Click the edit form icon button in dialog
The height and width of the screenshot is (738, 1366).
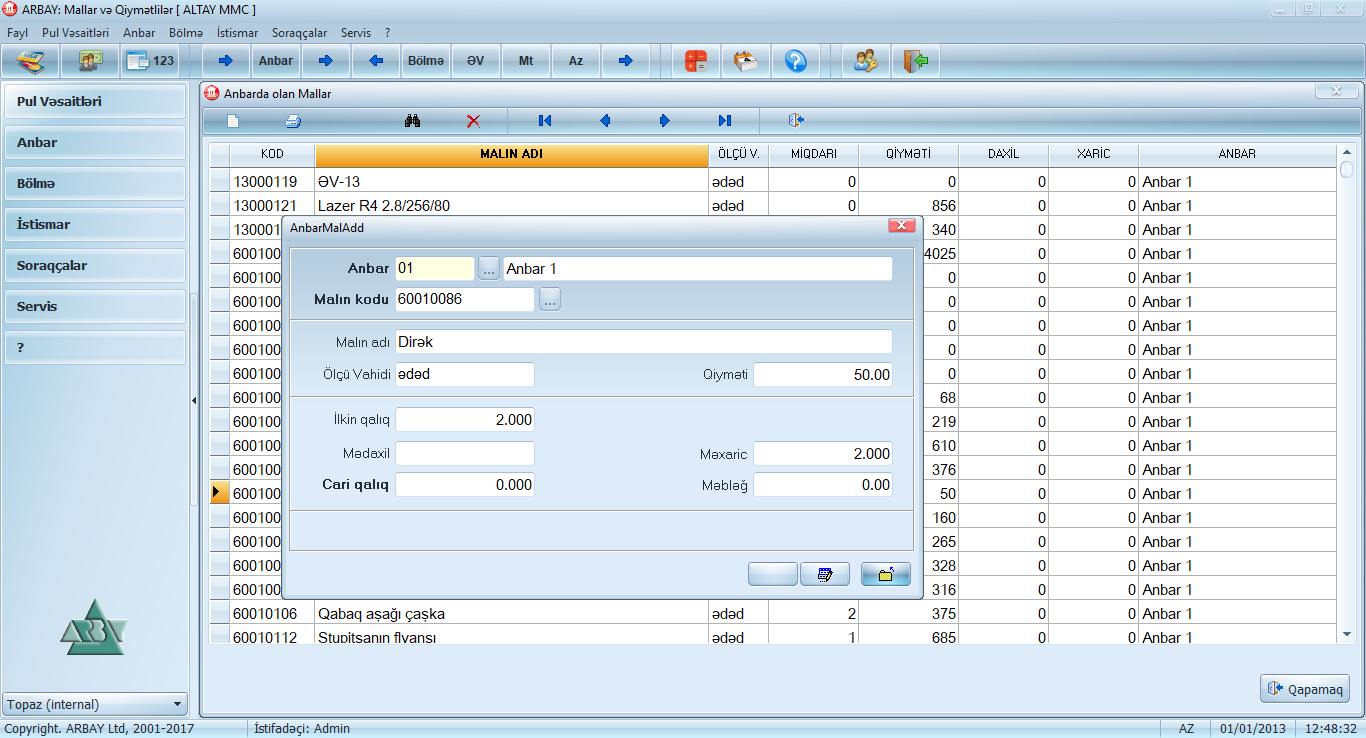(825, 574)
